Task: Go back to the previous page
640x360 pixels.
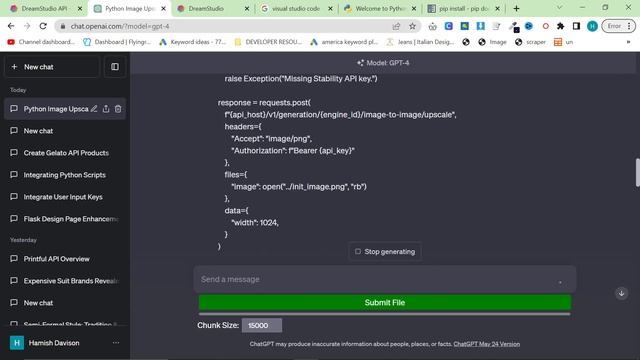Action: 11,26
